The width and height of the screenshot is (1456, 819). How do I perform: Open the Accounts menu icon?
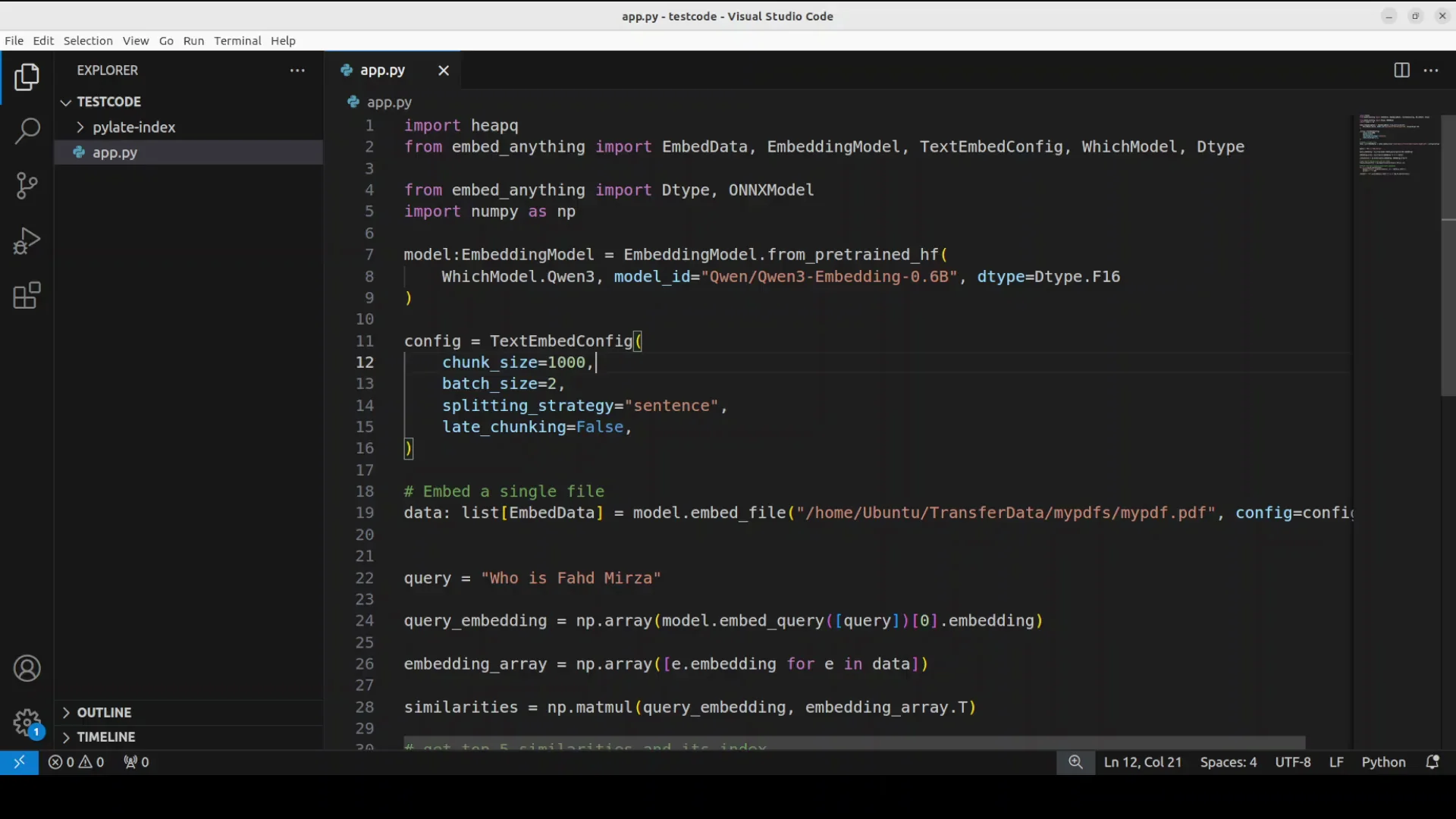click(27, 669)
